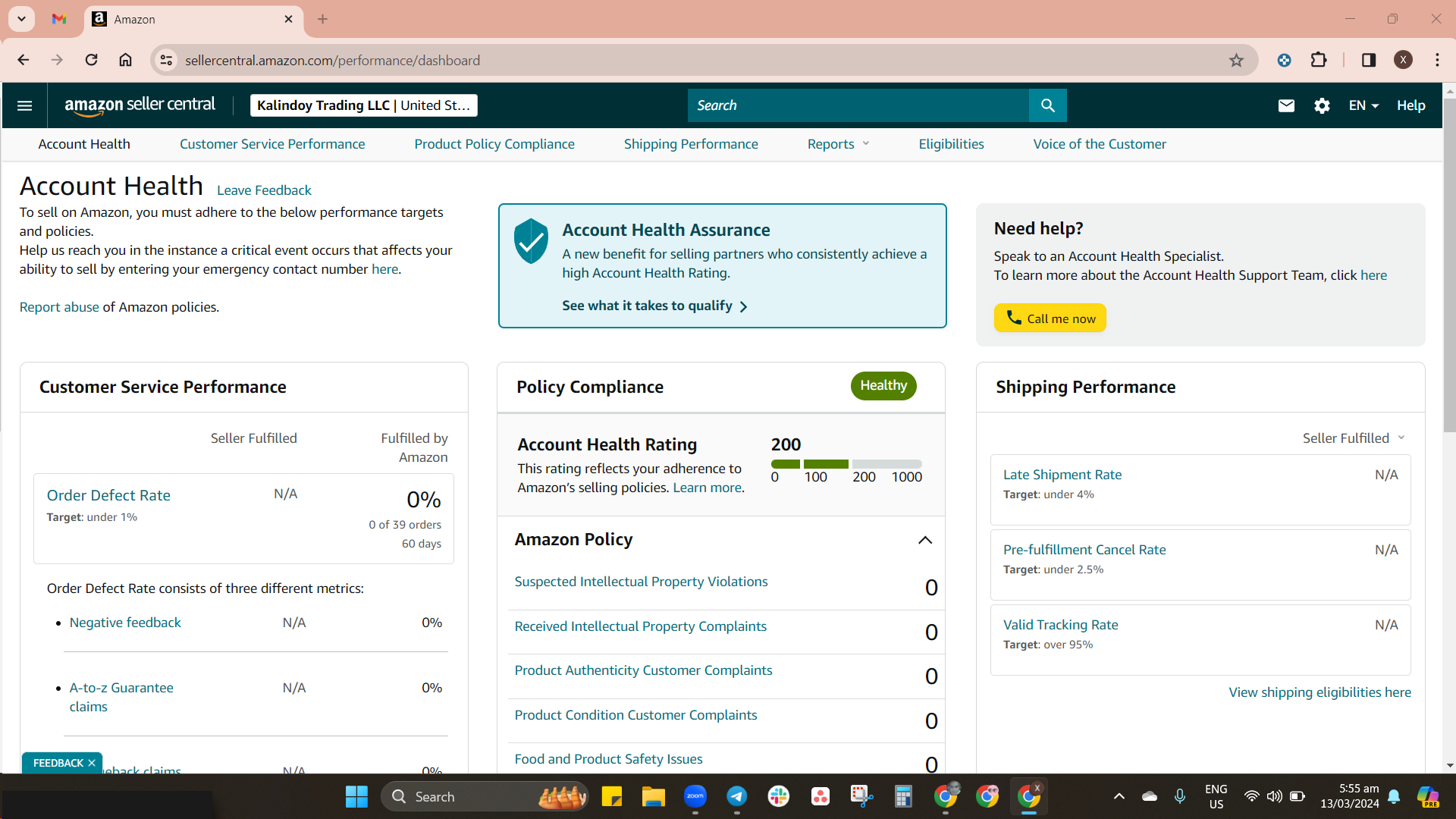Open the Negative feedback link

[x=125, y=623]
